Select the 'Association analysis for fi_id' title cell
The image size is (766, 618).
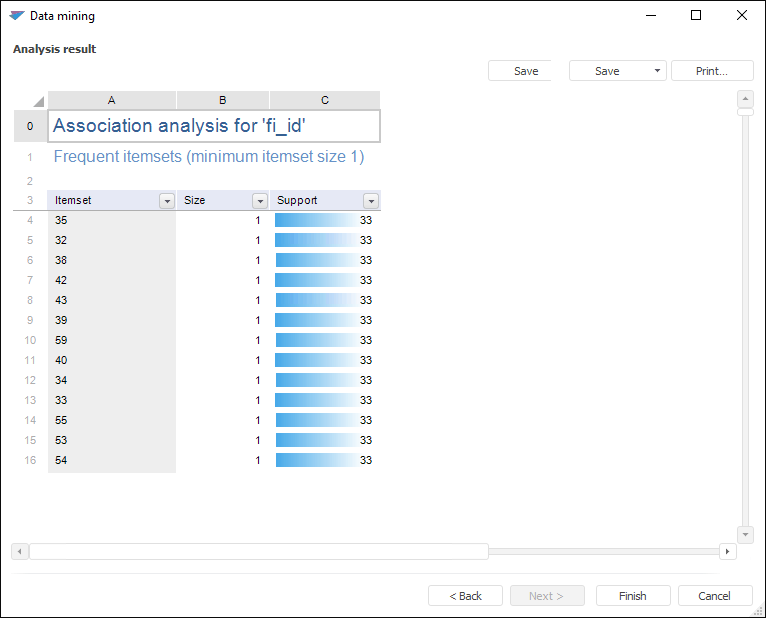pyautogui.click(x=213, y=126)
